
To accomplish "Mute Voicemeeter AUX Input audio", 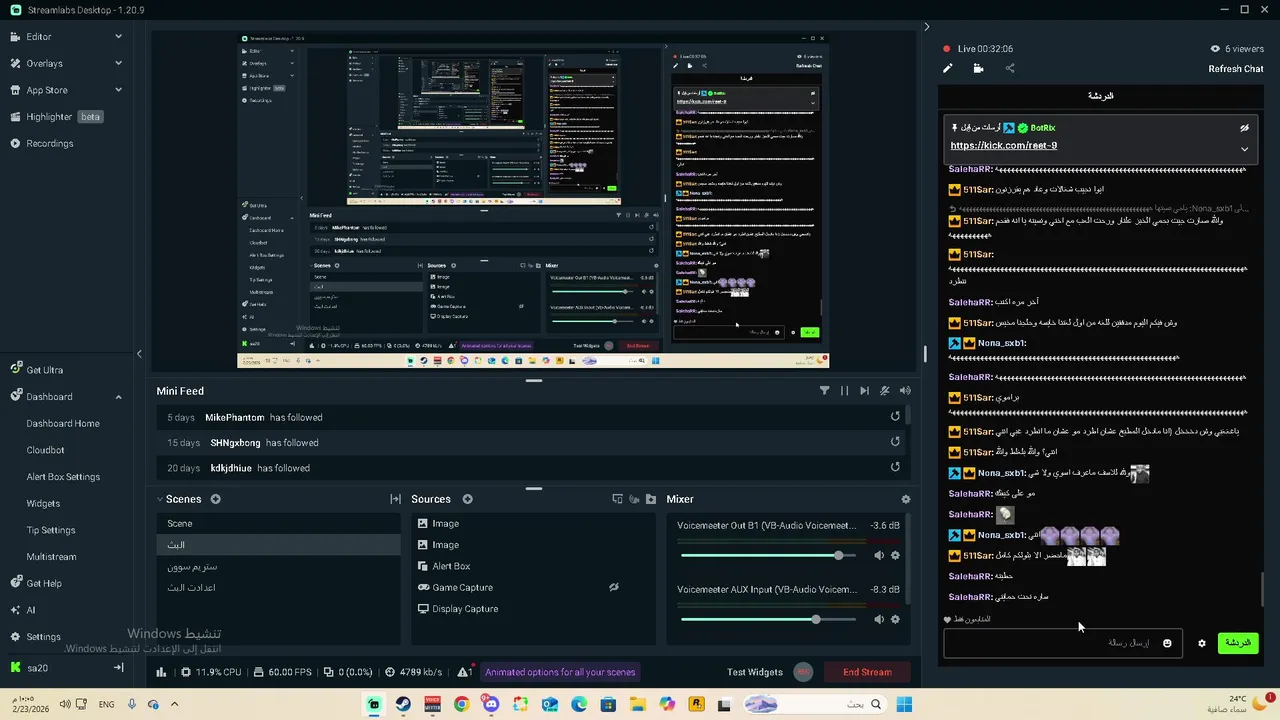I will pyautogui.click(x=879, y=619).
